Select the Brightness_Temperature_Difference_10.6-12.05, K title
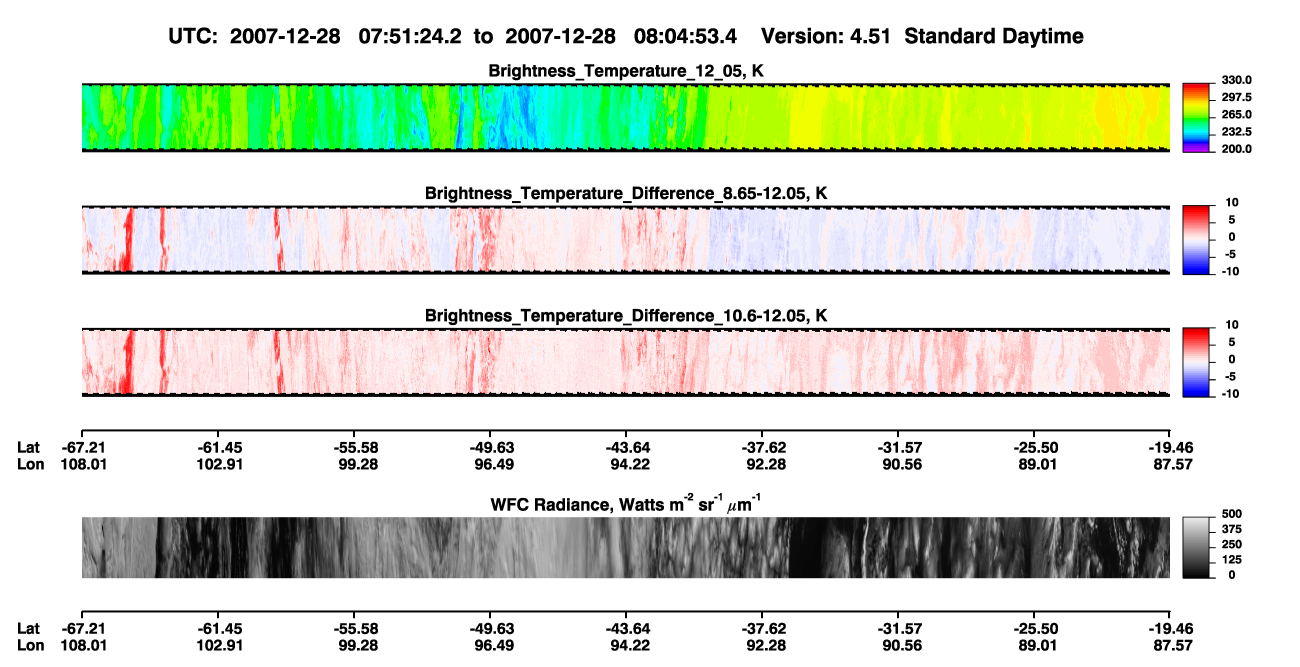The width and height of the screenshot is (1300, 667). tap(626, 316)
